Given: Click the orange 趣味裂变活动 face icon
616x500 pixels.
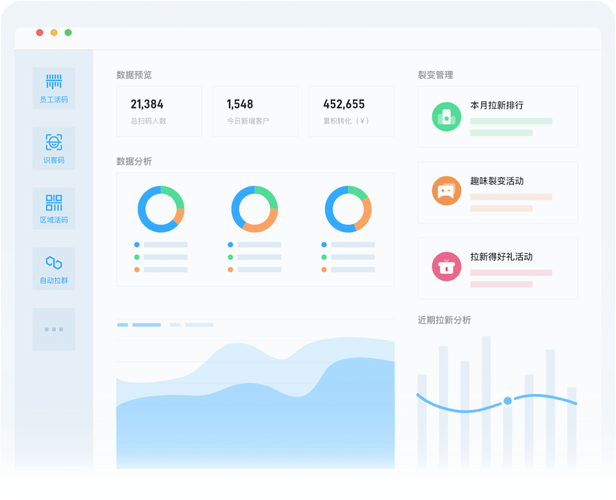Looking at the screenshot, I should [x=446, y=191].
